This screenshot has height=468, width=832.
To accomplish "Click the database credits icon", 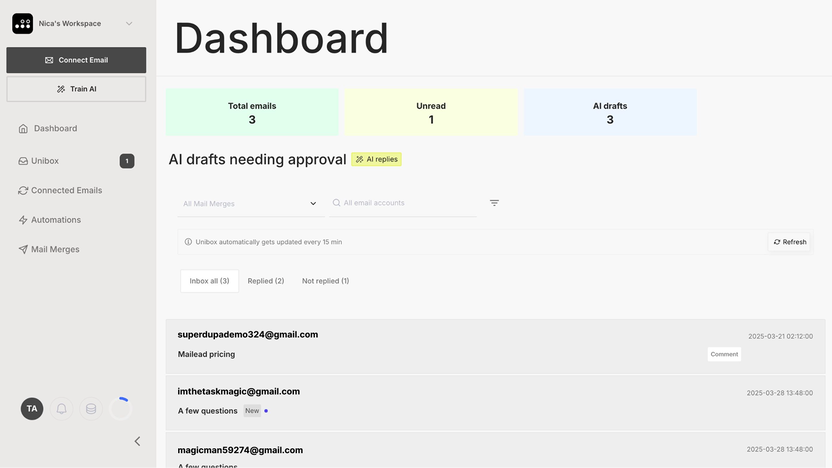I will point(91,409).
